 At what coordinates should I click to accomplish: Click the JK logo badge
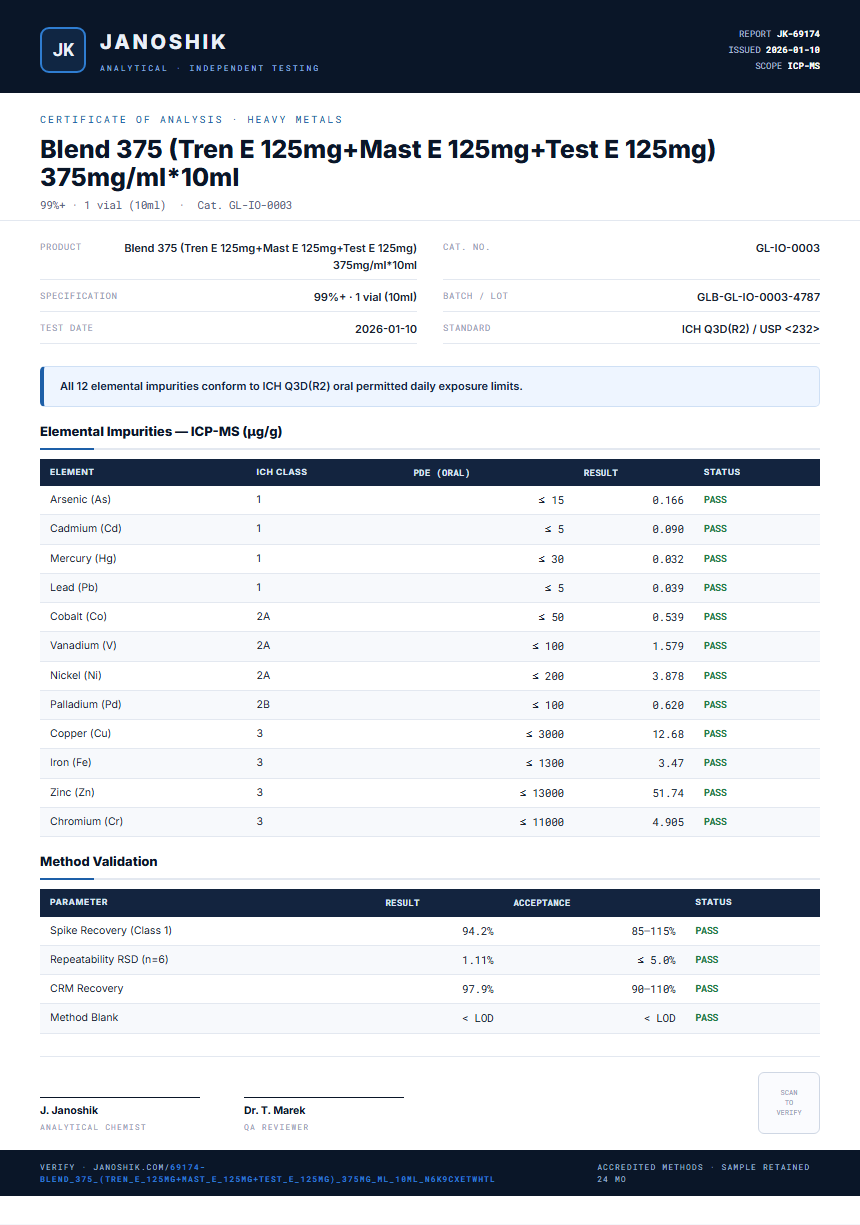point(63,50)
